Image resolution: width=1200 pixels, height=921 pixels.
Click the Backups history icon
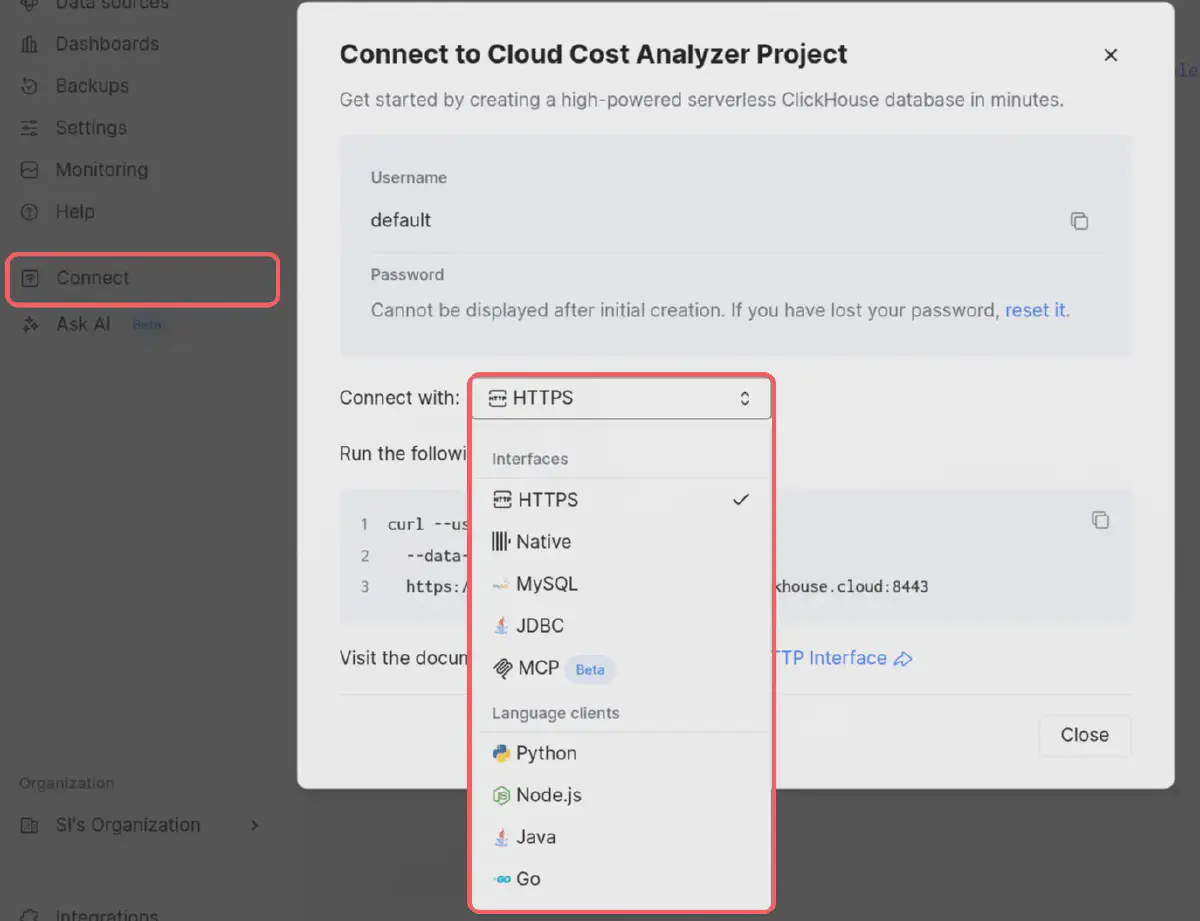pos(30,86)
